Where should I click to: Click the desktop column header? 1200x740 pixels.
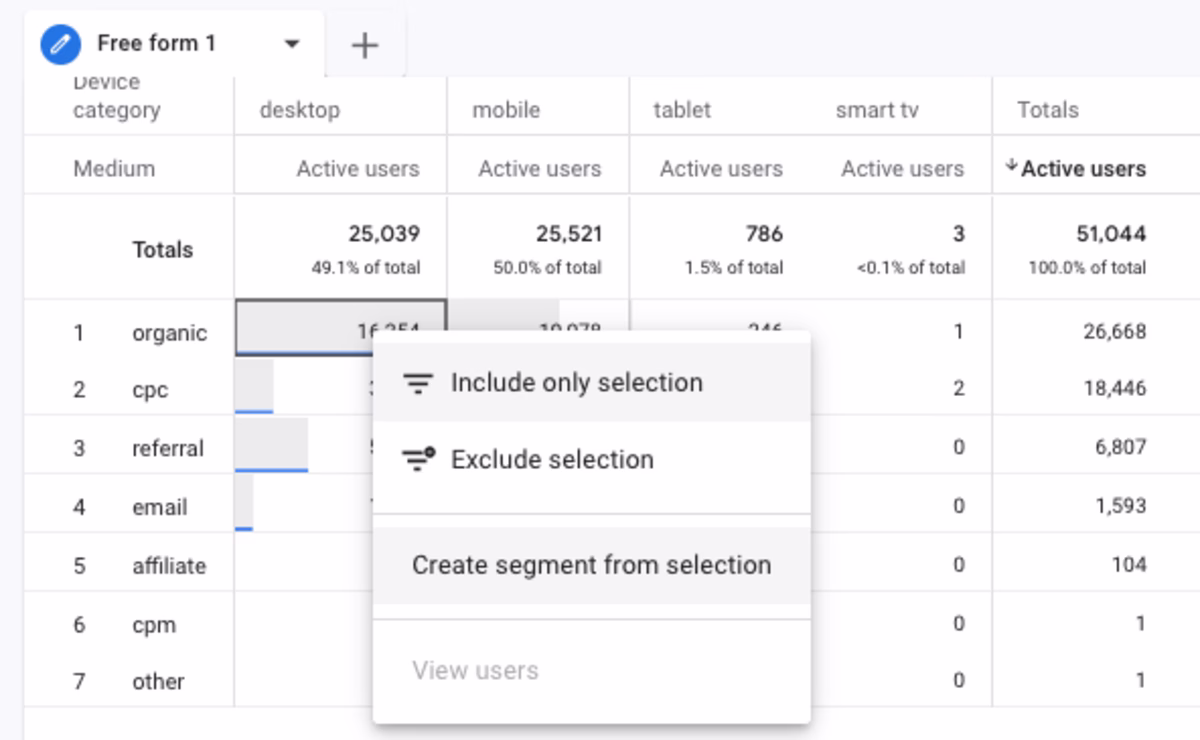[300, 110]
